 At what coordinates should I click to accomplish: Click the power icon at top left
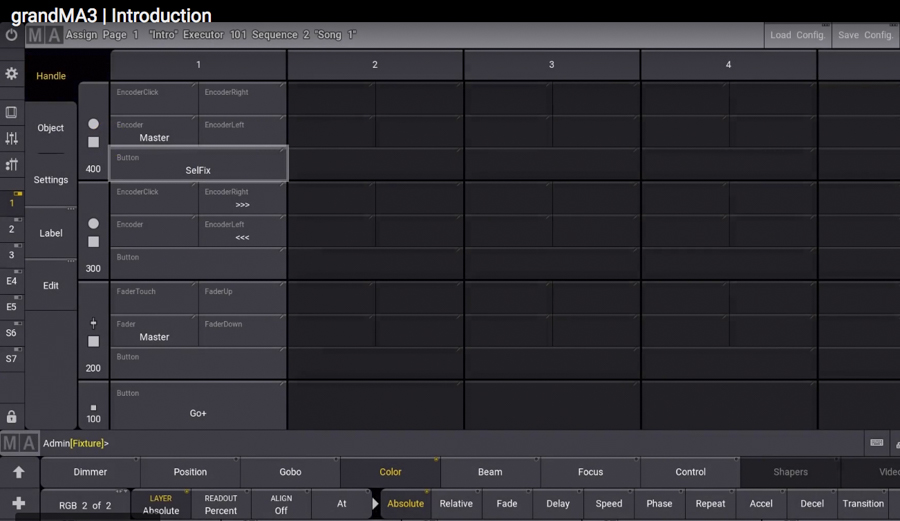tap(11, 35)
